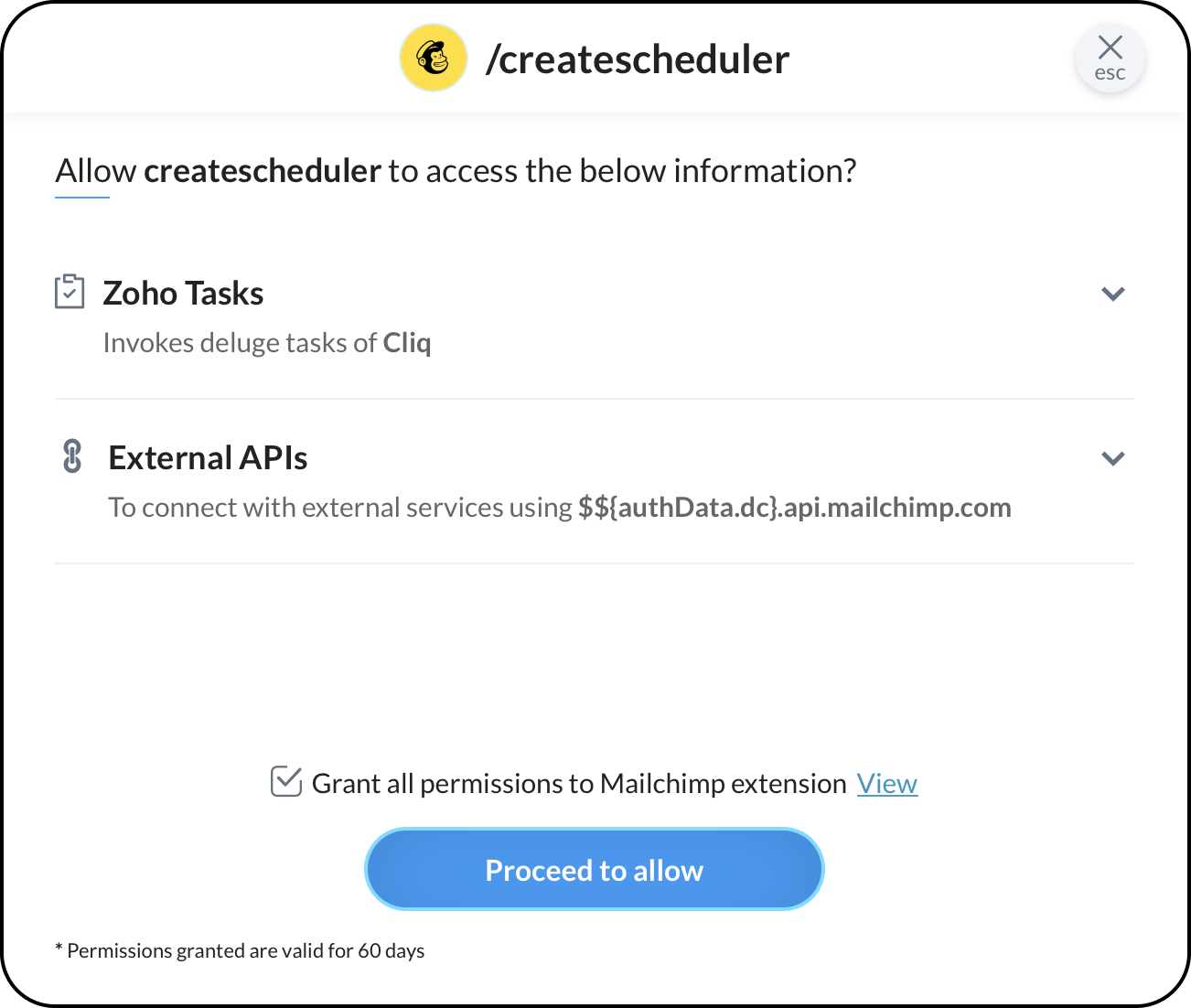Toggle the Grant all permissions checkbox
1191x1008 pixels.
coord(286,782)
